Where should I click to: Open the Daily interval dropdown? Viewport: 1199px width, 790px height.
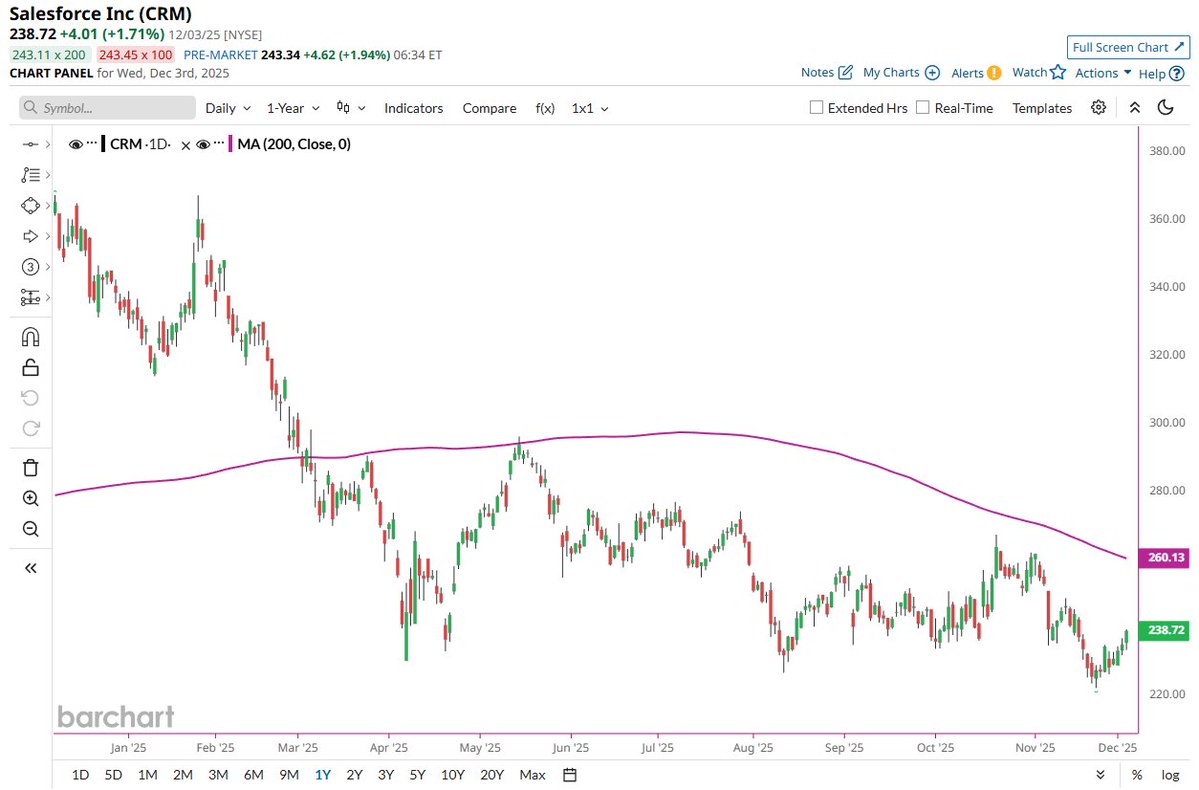point(228,108)
